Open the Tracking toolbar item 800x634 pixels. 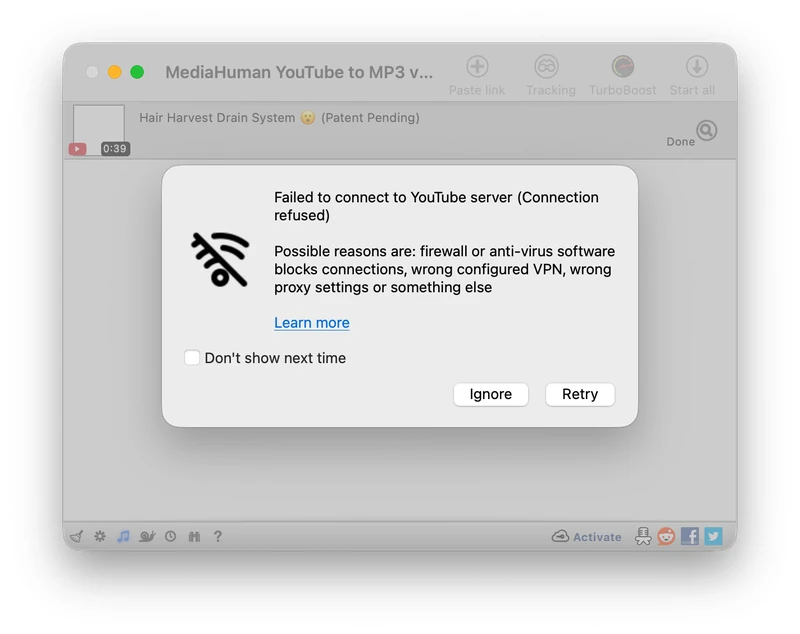(550, 75)
